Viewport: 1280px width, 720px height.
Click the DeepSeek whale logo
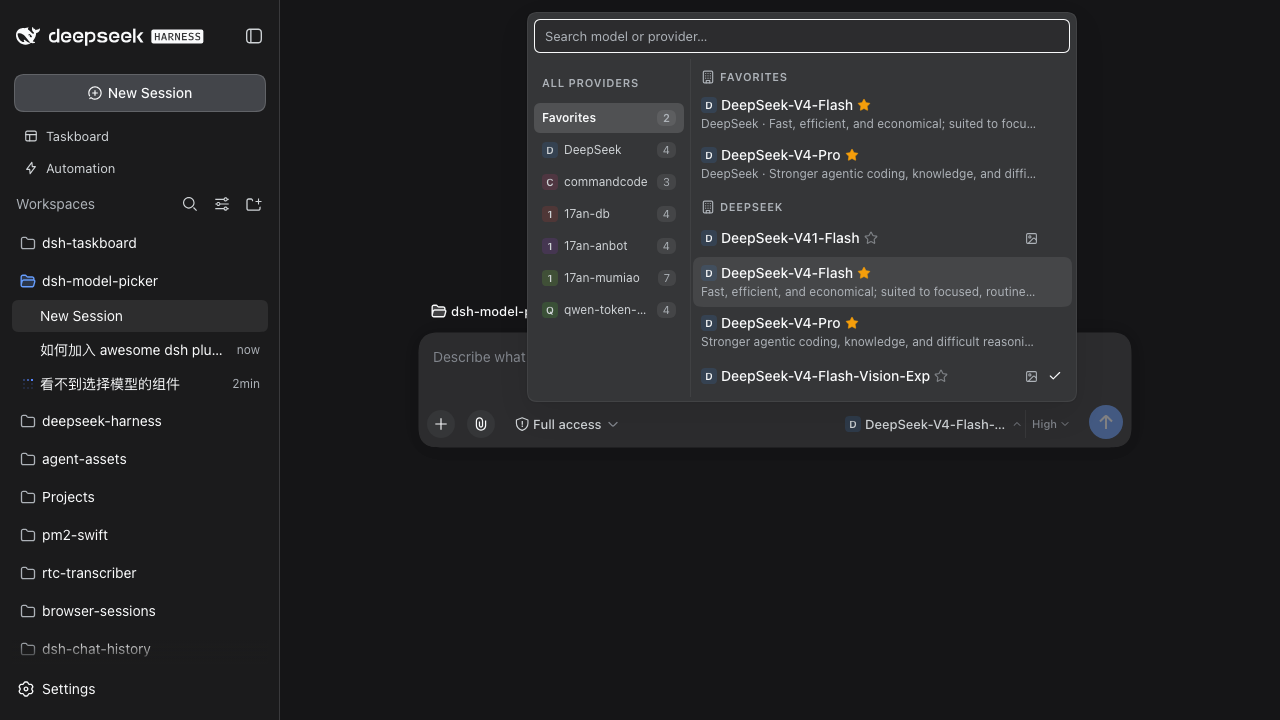(28, 36)
